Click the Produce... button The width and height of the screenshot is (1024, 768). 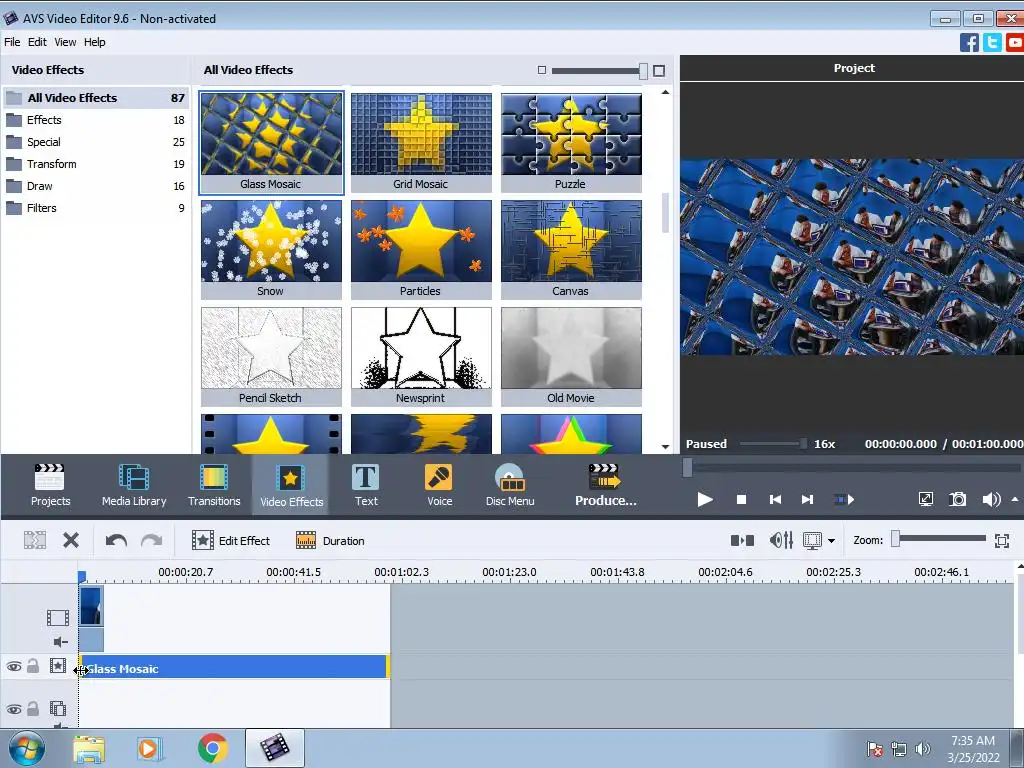605,485
